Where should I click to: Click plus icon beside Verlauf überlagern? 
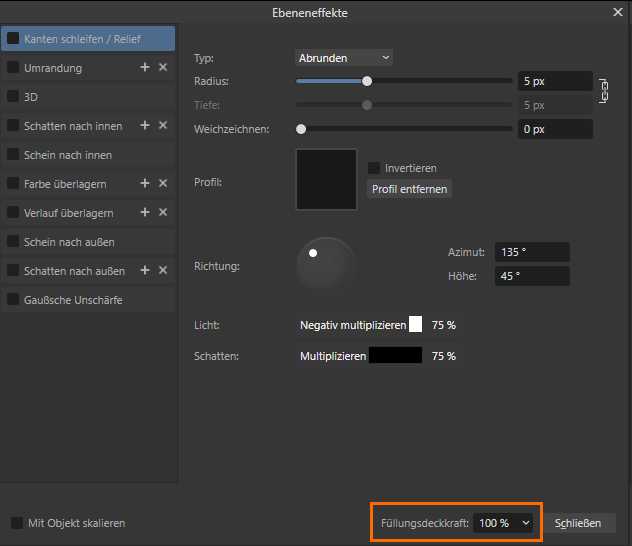145,213
